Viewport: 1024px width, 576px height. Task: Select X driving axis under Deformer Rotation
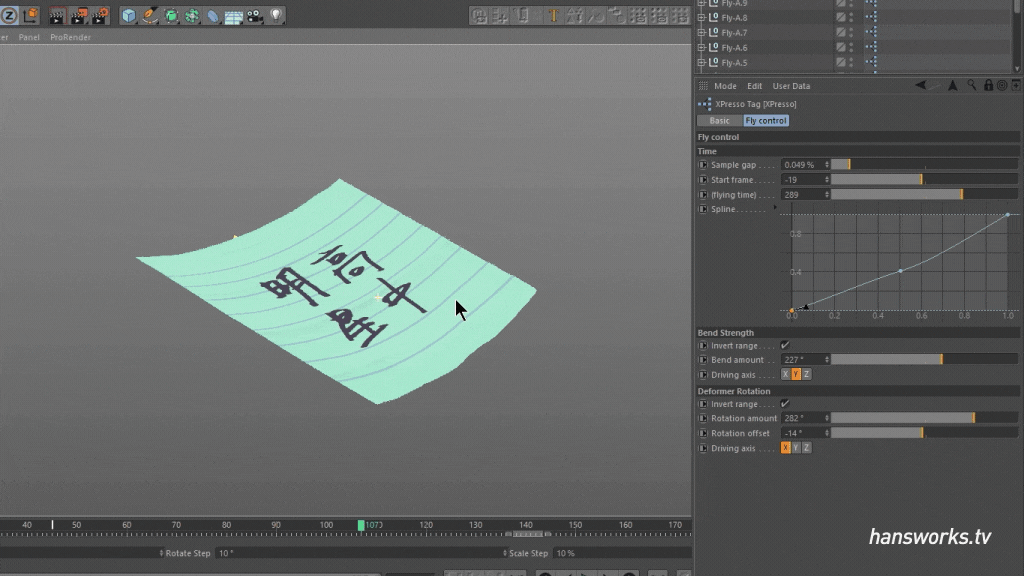coord(786,448)
